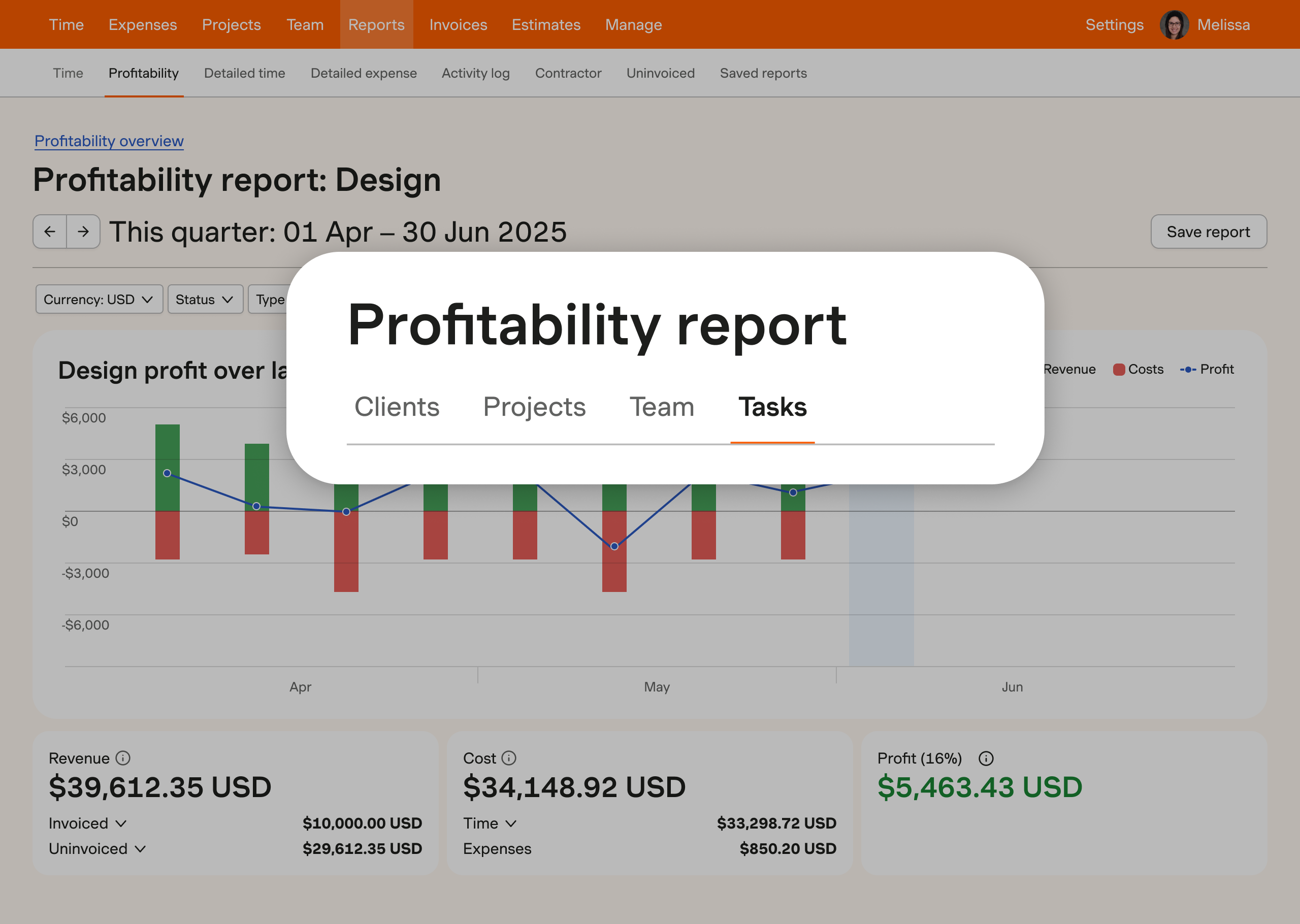Open the Revenue info tooltip
The width and height of the screenshot is (1300, 924).
pos(123,758)
